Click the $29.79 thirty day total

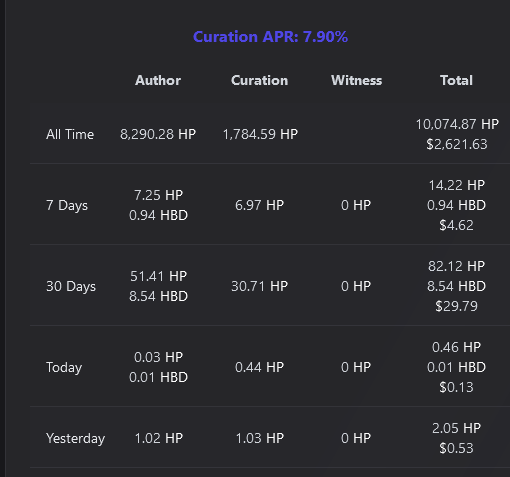[456, 306]
